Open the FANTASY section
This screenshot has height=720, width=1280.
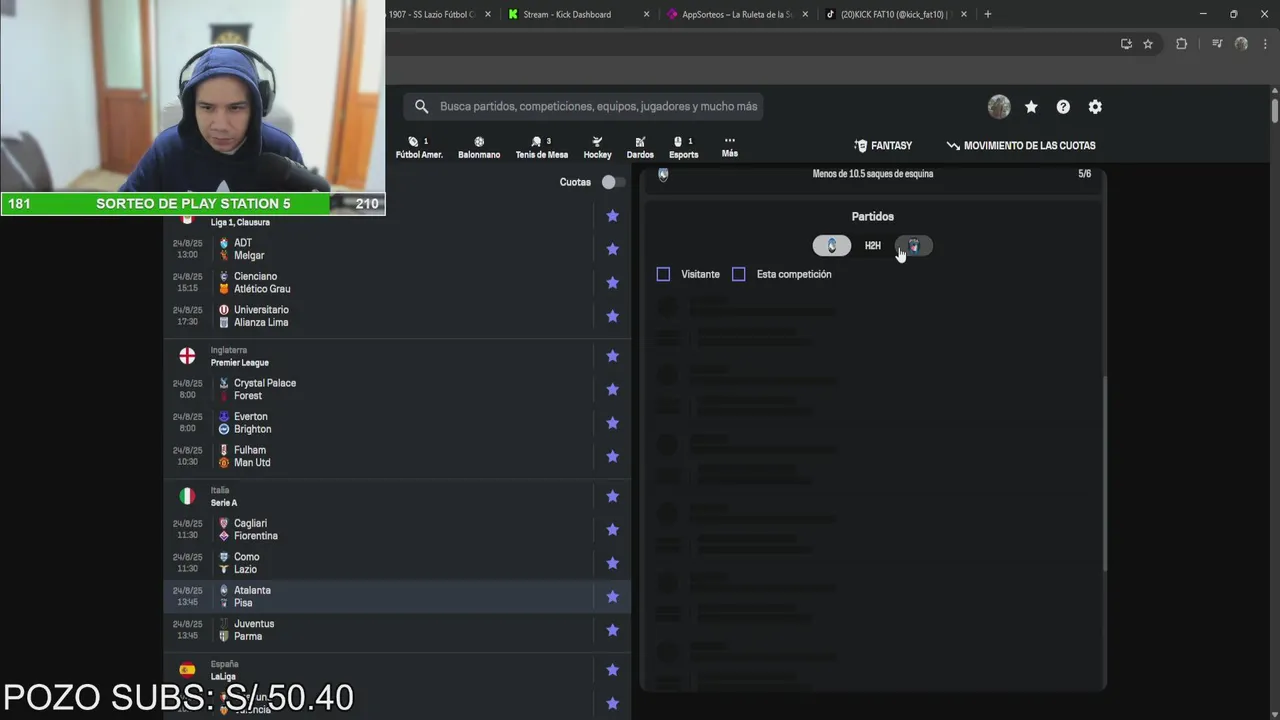point(883,146)
